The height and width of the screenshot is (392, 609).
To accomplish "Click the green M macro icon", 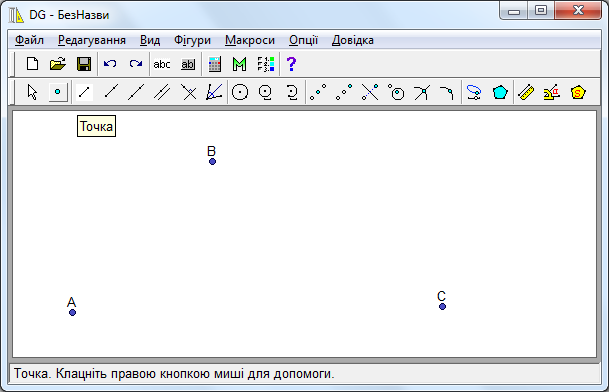I will (240, 64).
